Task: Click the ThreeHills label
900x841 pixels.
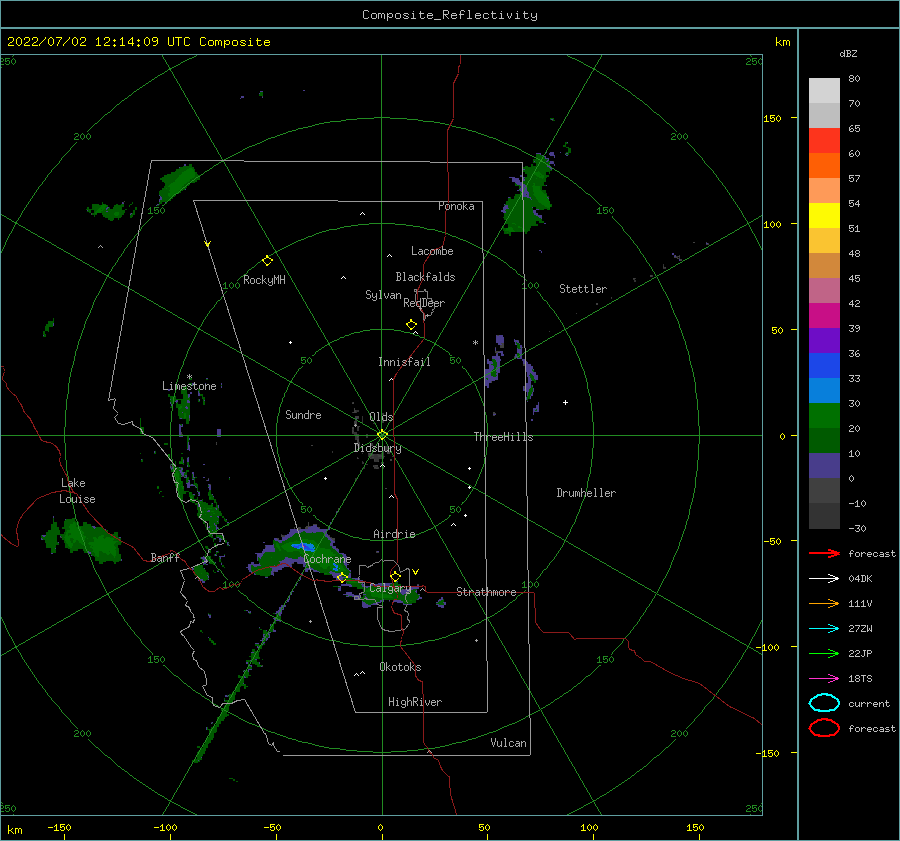Action: point(503,437)
